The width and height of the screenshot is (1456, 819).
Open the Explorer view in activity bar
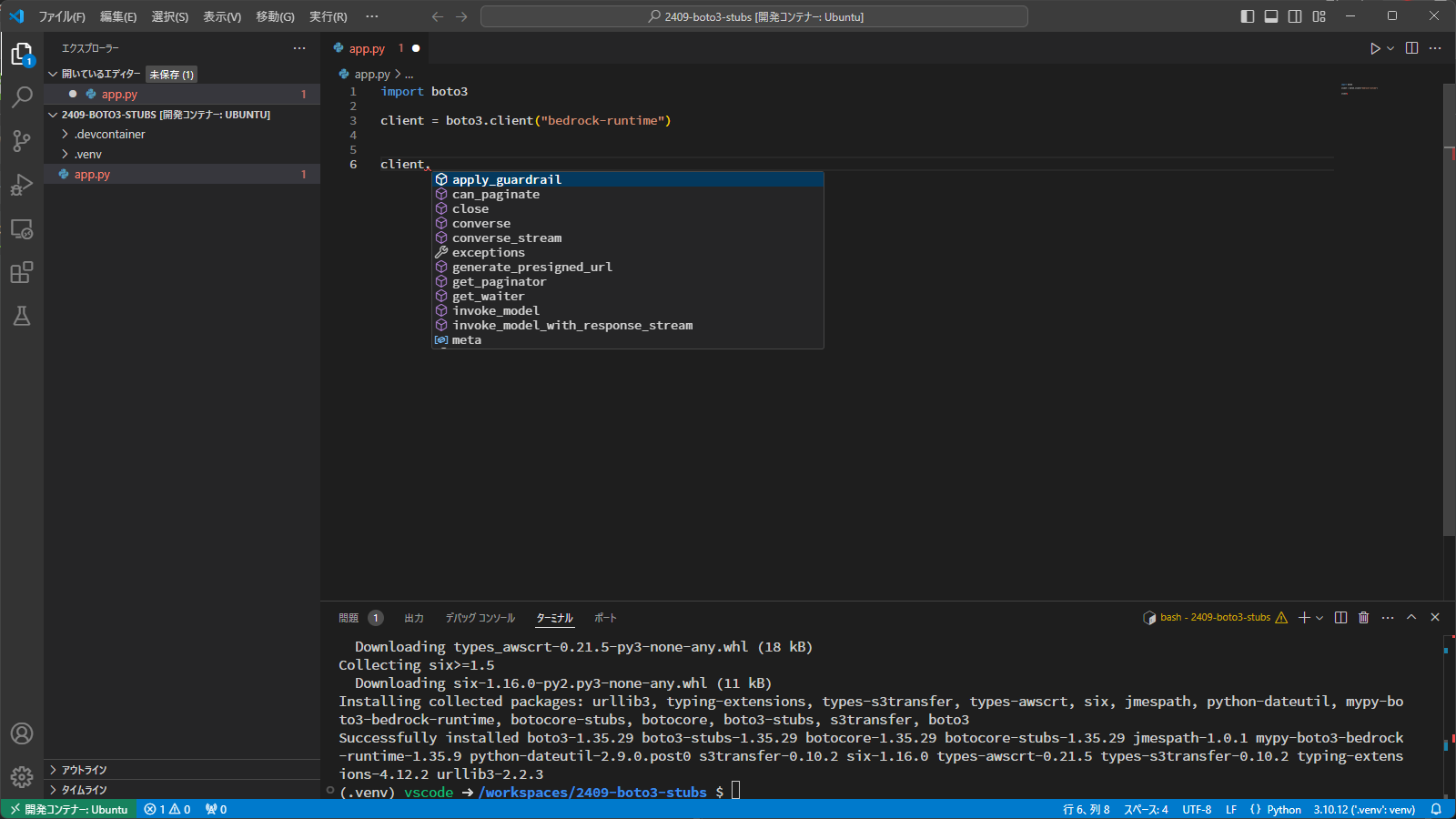pos(22,54)
